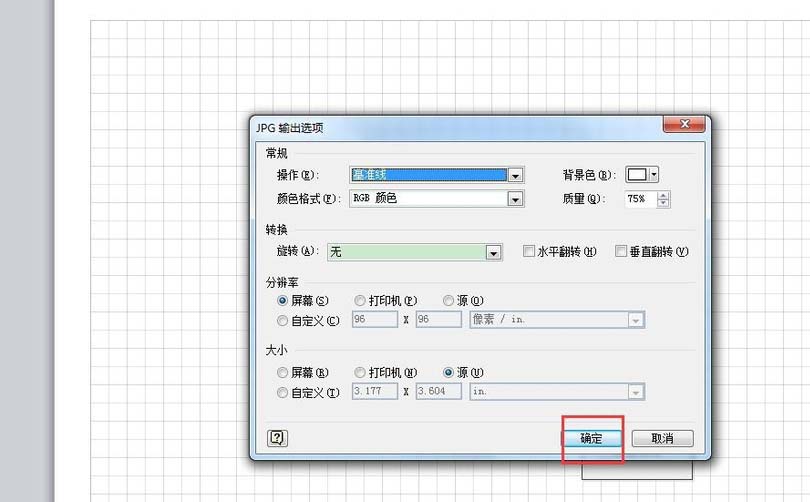This screenshot has height=502, width=810.
Task: Click the first custom resolution field 96
Action: click(x=375, y=319)
